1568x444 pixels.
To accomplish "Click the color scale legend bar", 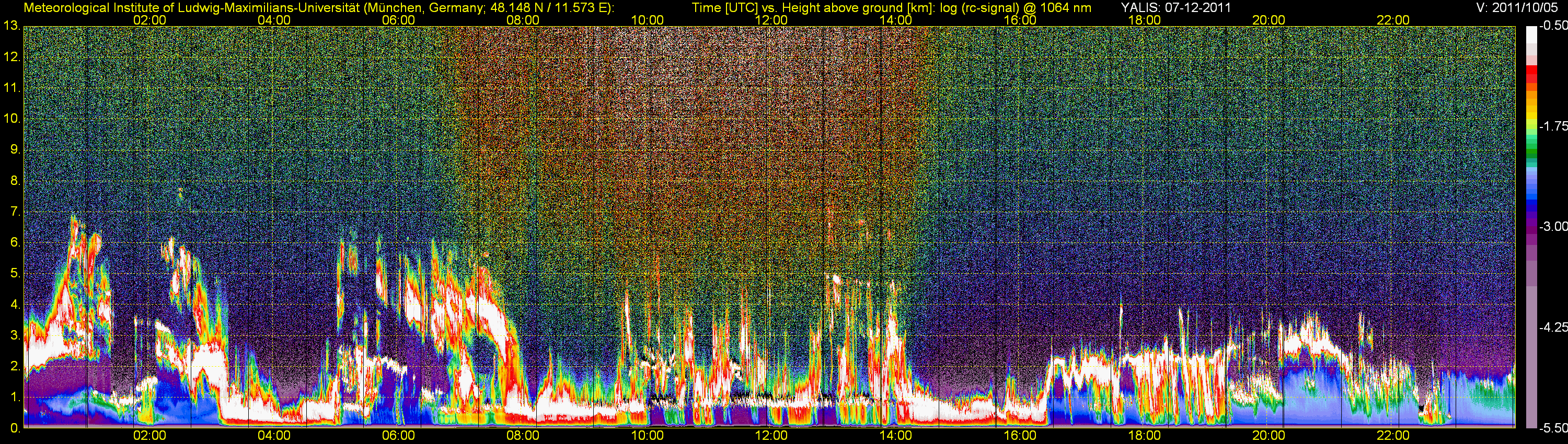I will coord(1531,227).
